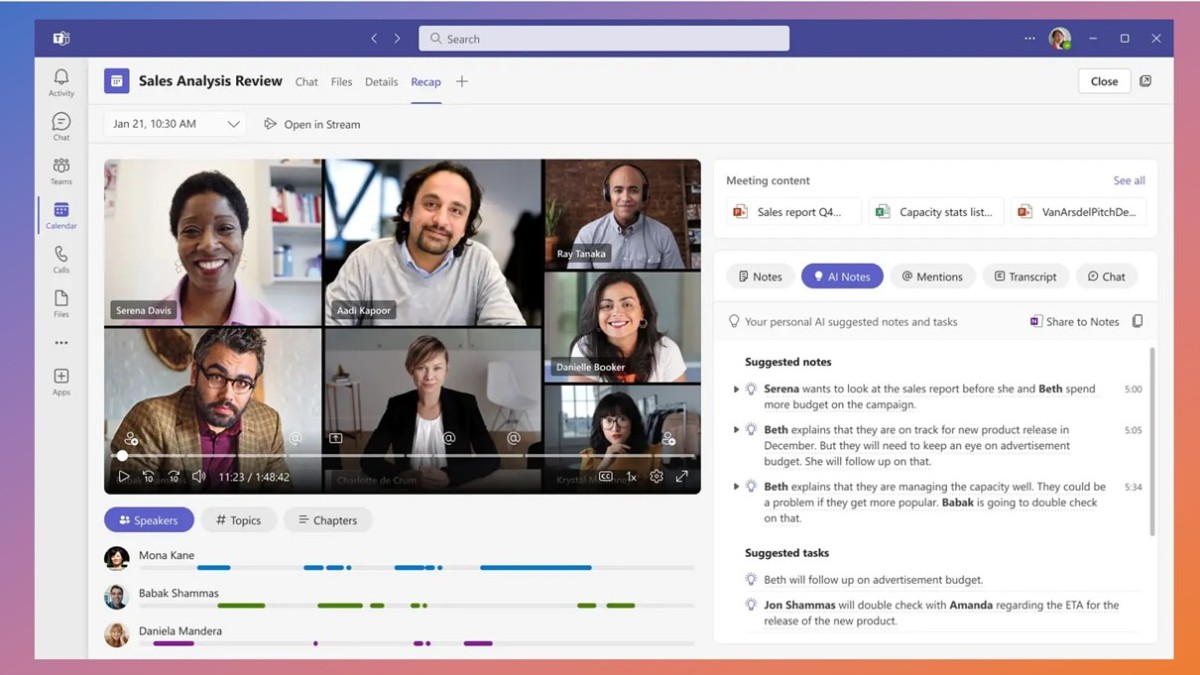The image size is (1200, 675).
Task: Expand the Serena suggested note
Action: coord(737,389)
